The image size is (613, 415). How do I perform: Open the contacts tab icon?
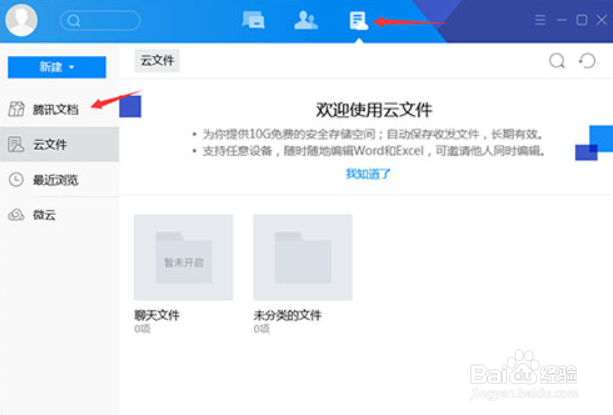(x=306, y=20)
